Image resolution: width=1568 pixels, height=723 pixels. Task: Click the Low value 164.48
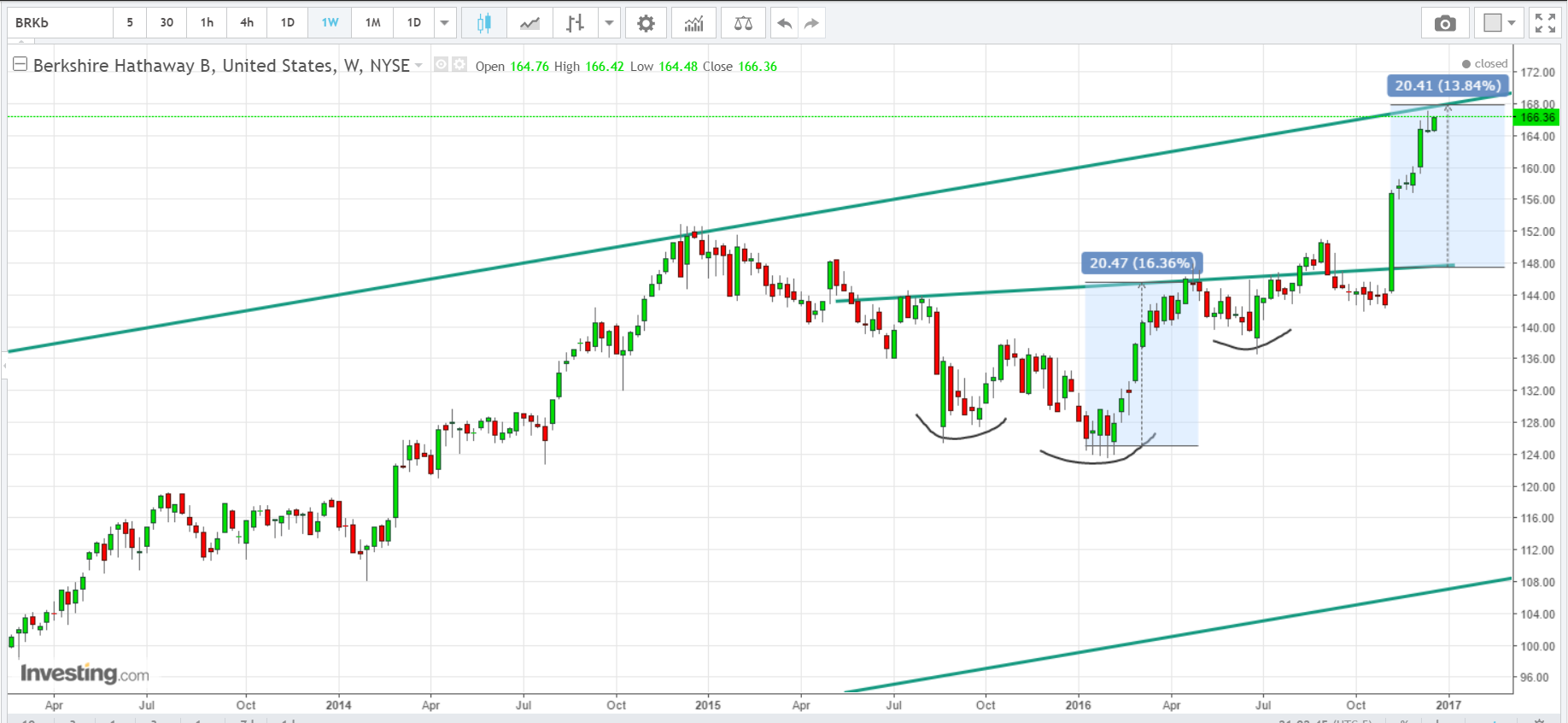(x=678, y=67)
